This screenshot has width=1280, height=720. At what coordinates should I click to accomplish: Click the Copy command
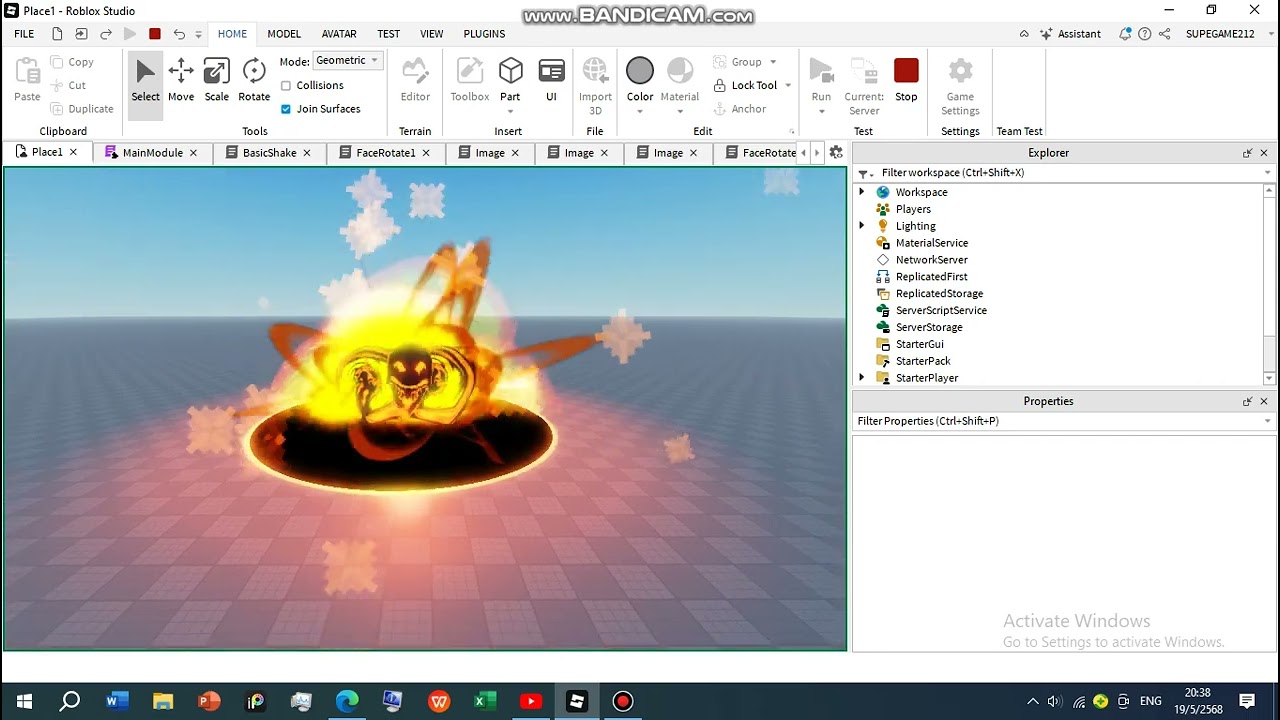tap(72, 62)
